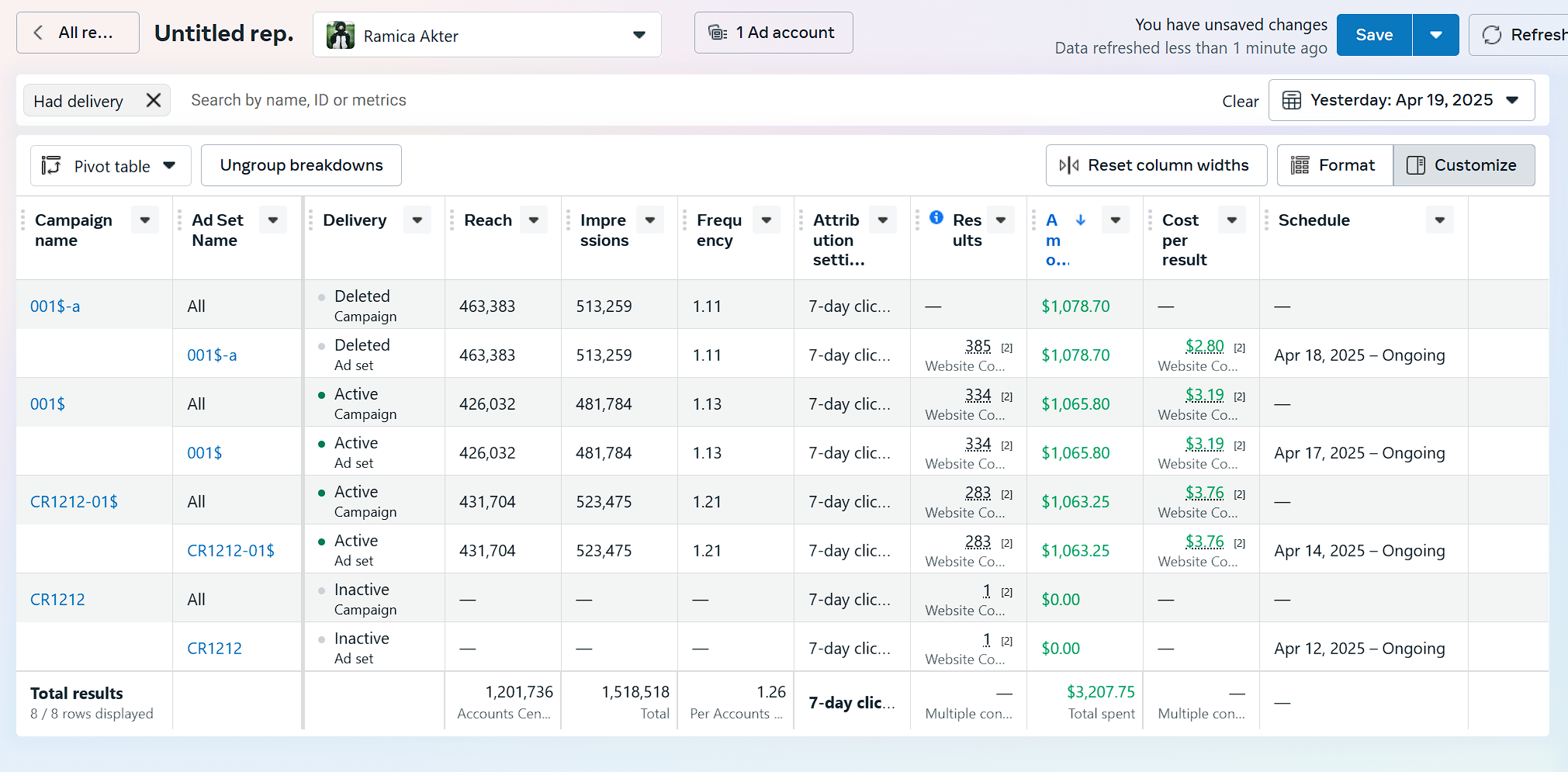Image resolution: width=1568 pixels, height=772 pixels.
Task: Click Reset column widths button
Action: pyautogui.click(x=1155, y=165)
